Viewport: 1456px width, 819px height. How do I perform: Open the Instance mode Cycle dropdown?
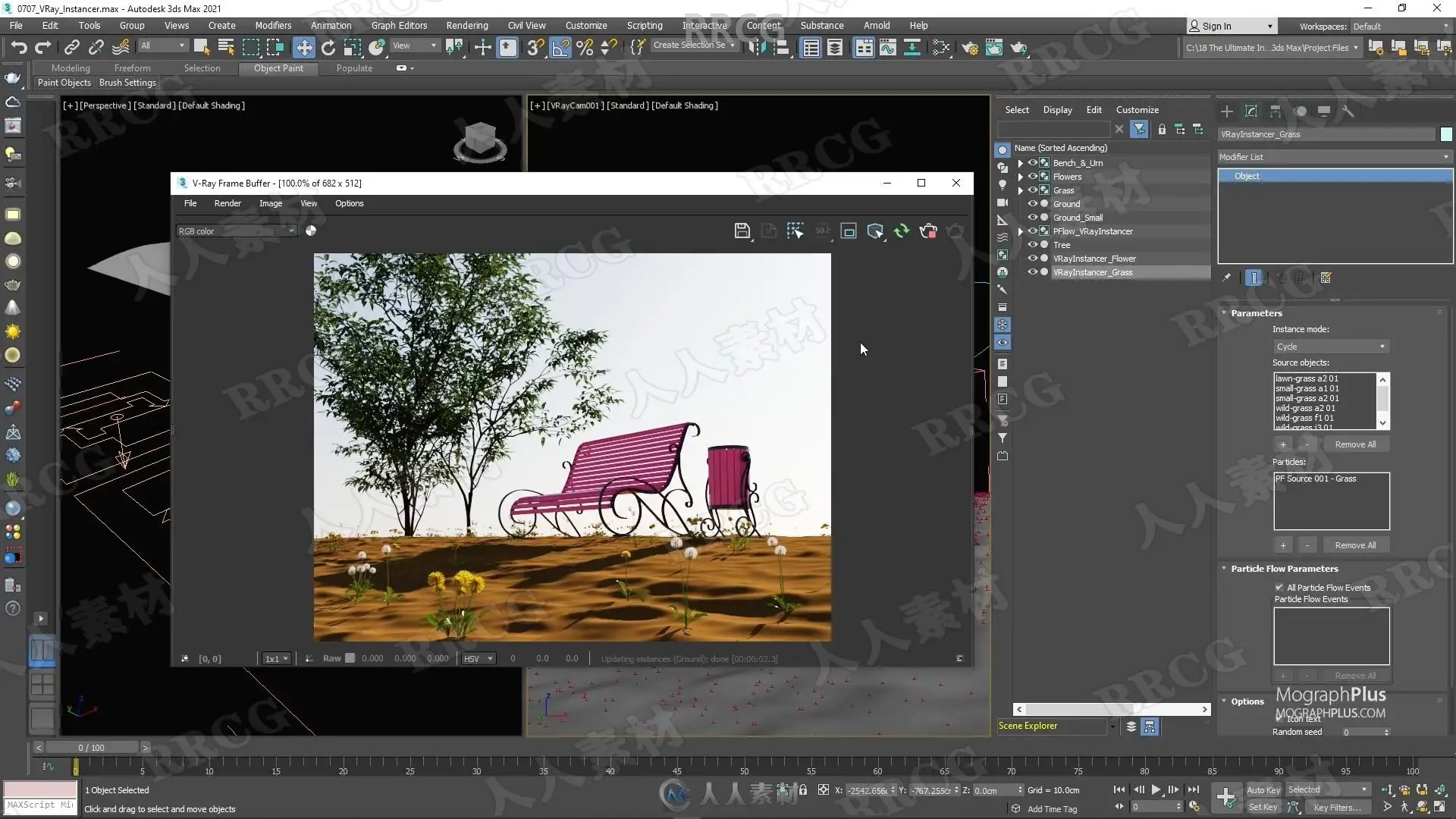coord(1330,347)
